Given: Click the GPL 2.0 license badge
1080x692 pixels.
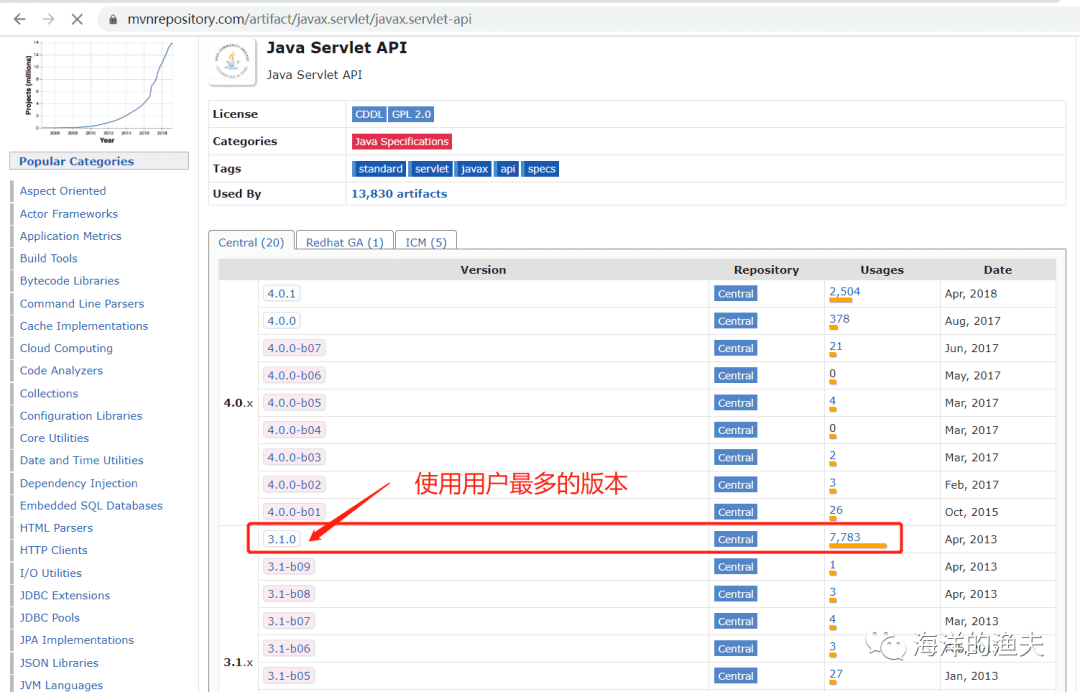Looking at the screenshot, I should pyautogui.click(x=411, y=113).
